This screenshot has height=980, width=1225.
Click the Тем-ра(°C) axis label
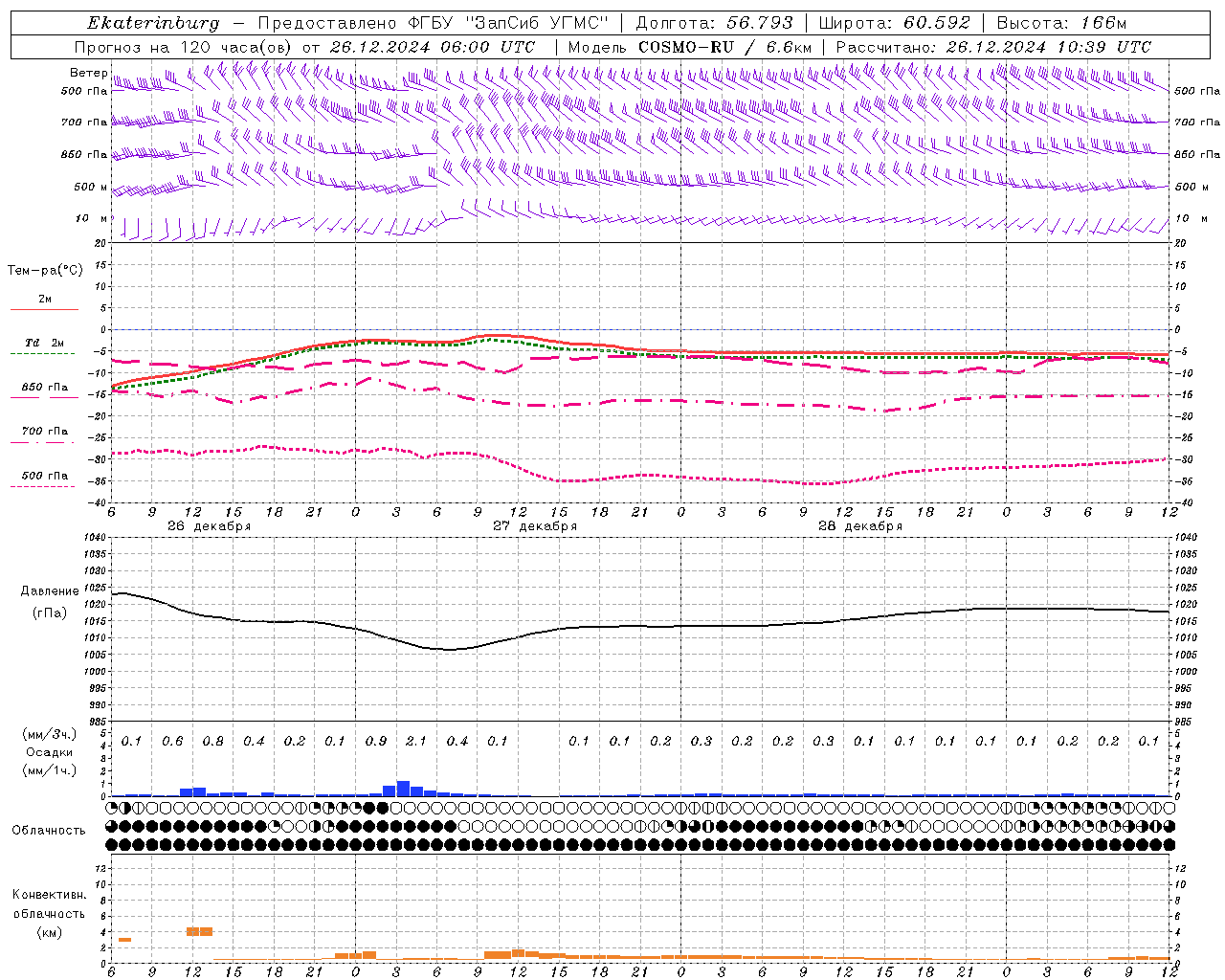[x=45, y=271]
